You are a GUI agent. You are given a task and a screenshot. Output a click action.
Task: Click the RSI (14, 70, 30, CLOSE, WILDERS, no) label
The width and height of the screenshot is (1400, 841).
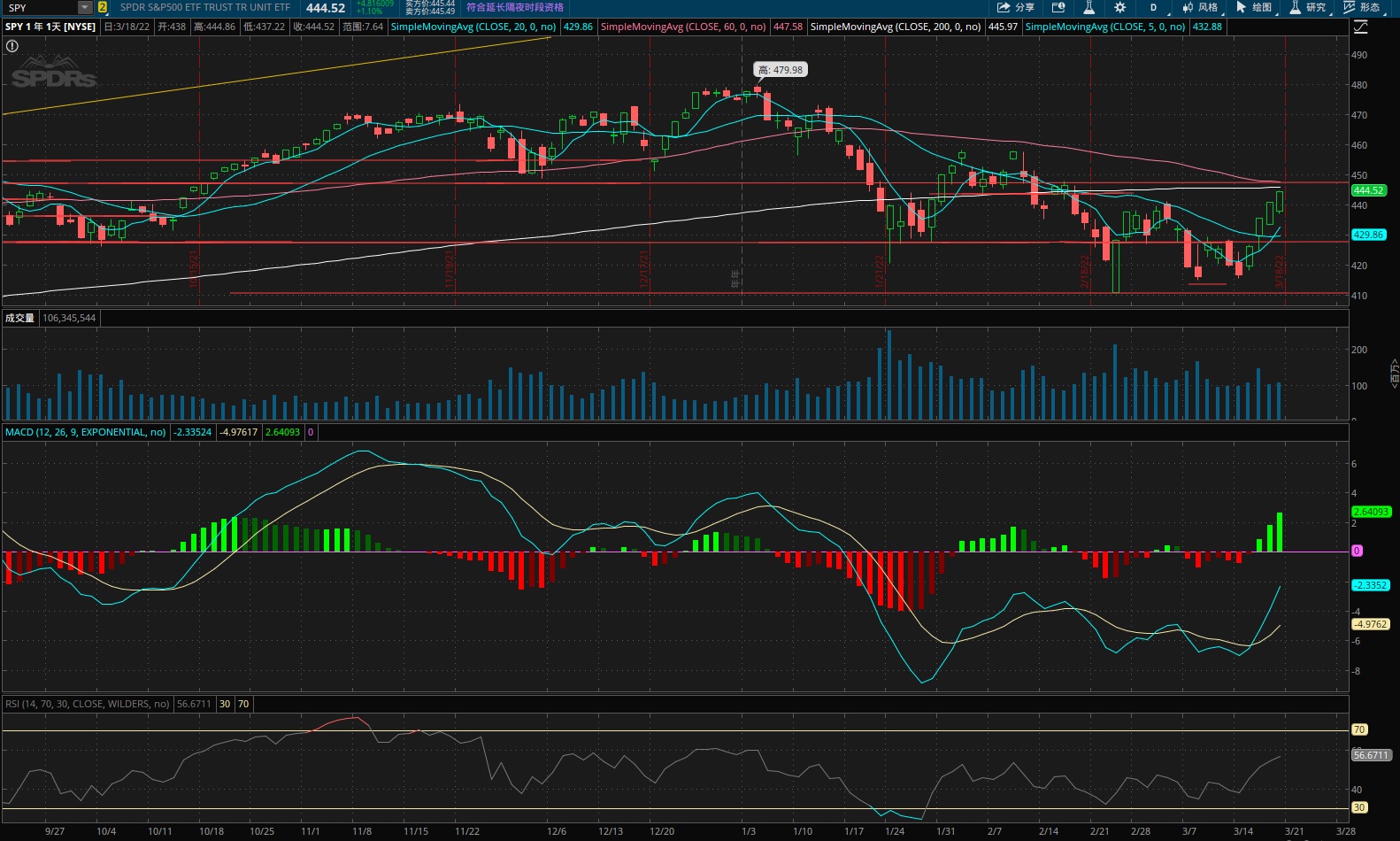click(88, 704)
